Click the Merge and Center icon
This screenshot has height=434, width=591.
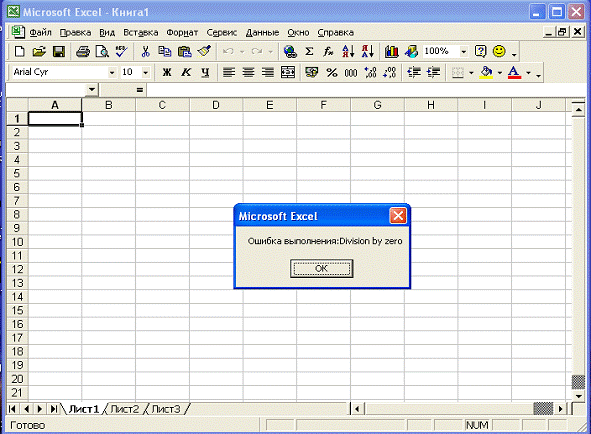click(x=288, y=72)
